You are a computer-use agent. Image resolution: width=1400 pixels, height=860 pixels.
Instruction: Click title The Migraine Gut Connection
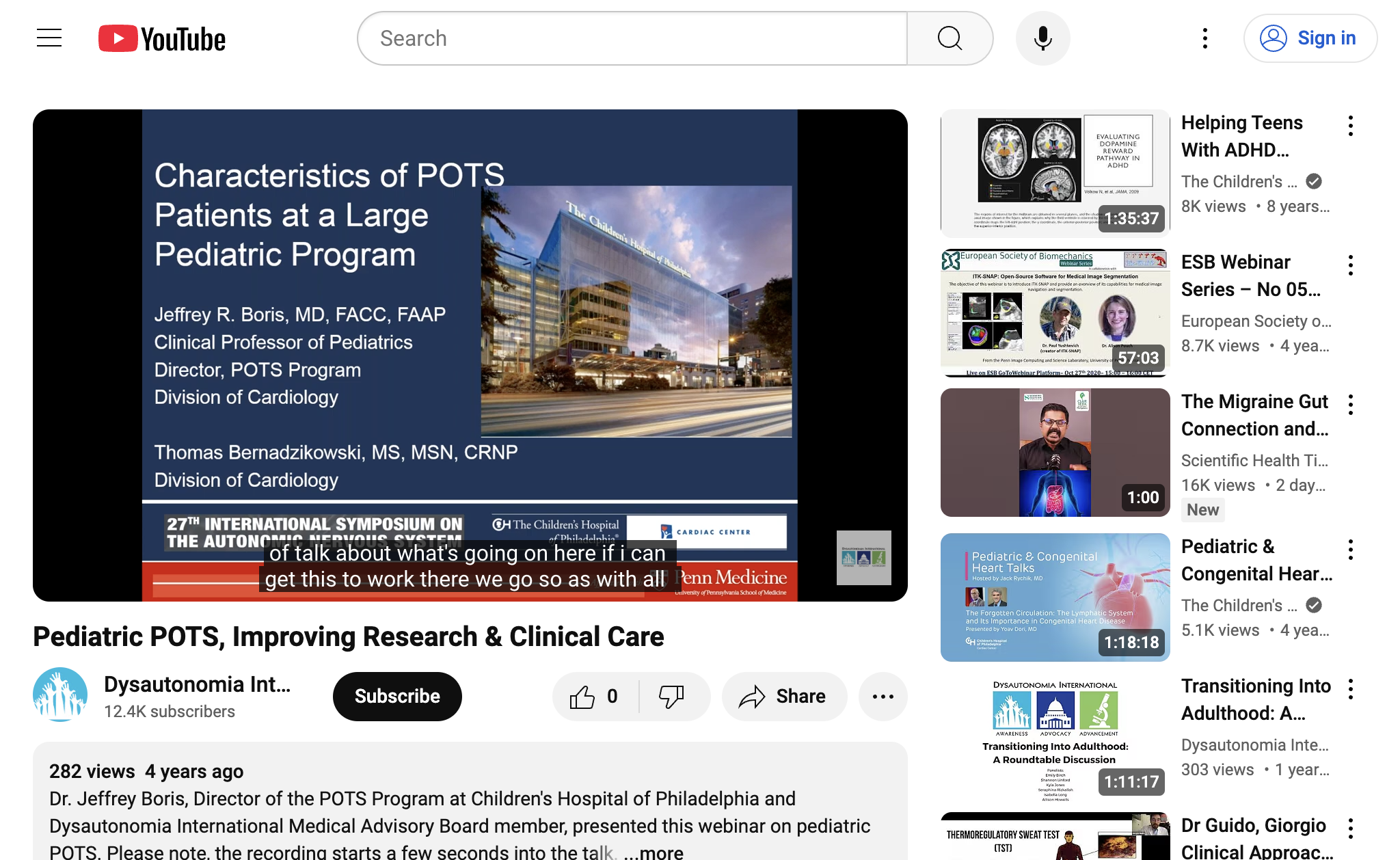(1255, 415)
